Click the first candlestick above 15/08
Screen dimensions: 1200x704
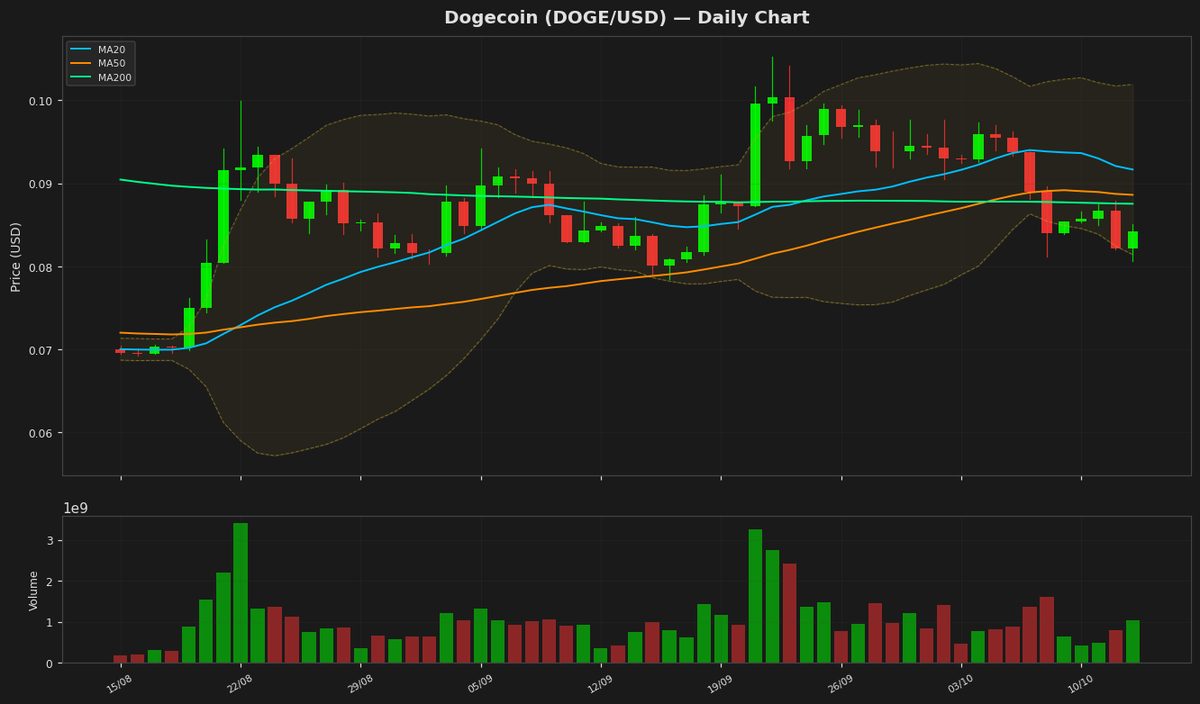click(120, 351)
